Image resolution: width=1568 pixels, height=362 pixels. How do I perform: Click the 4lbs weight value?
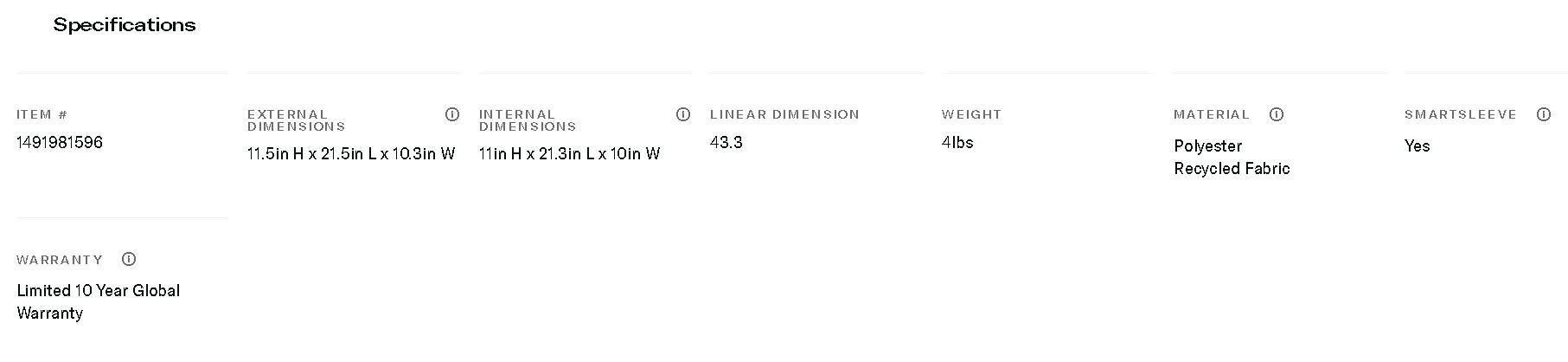point(957,143)
